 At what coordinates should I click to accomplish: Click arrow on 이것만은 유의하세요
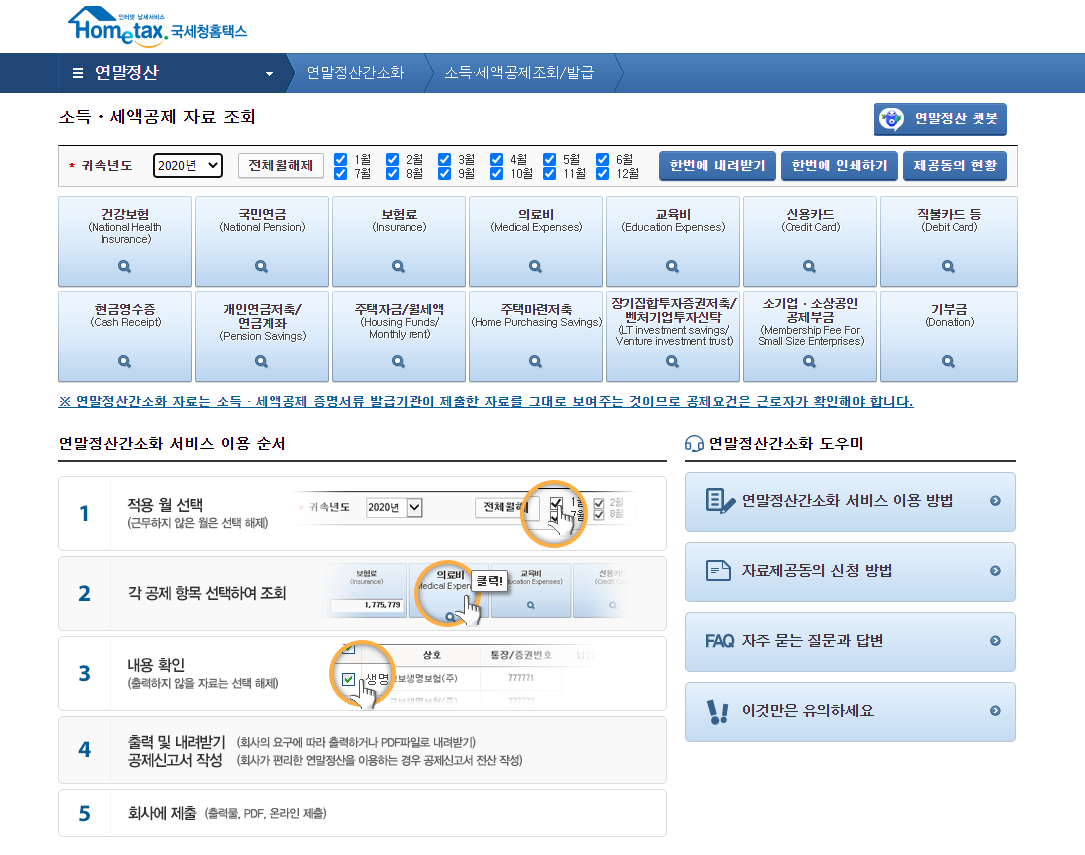(995, 710)
